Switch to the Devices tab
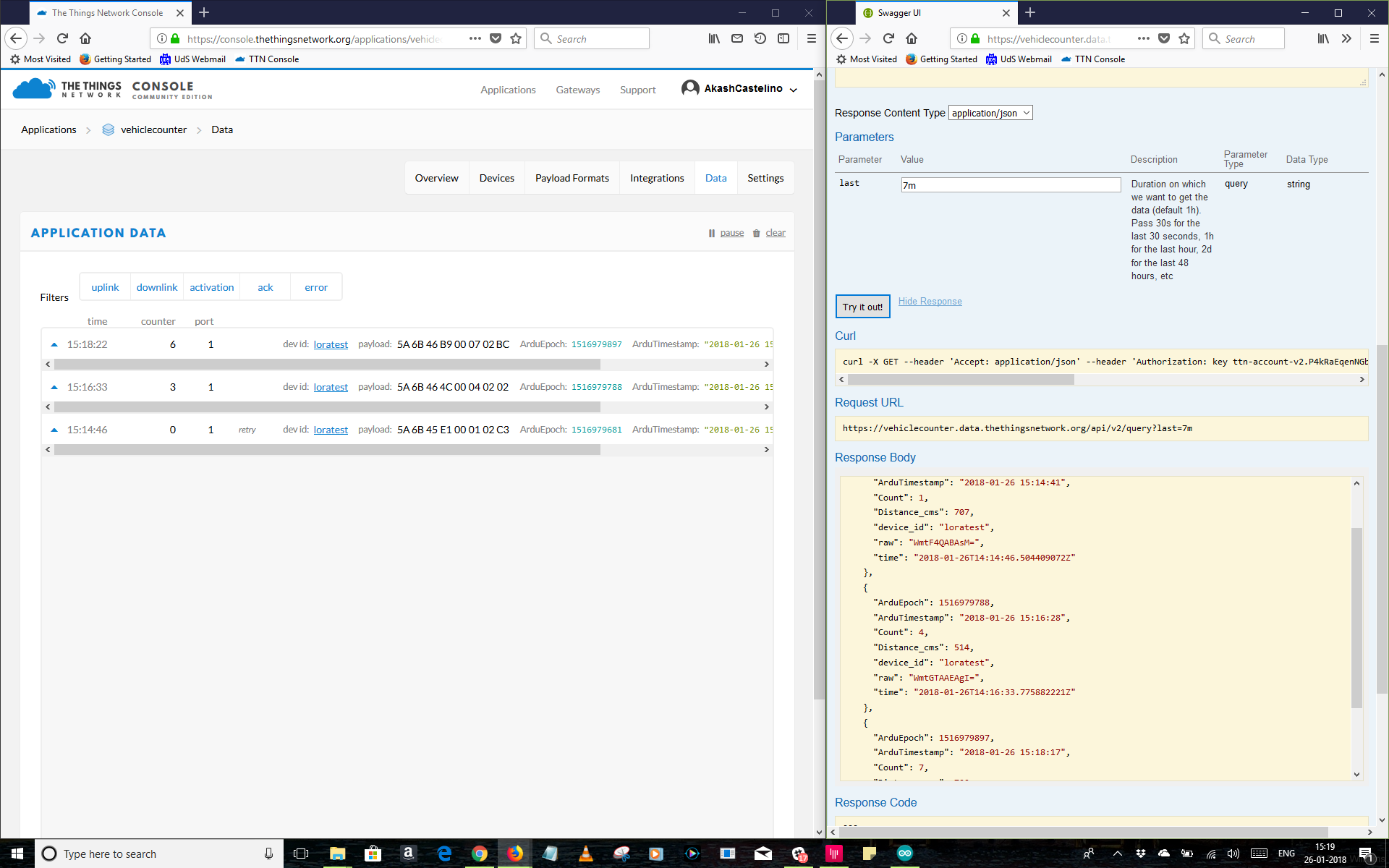This screenshot has width=1389, height=868. pyautogui.click(x=496, y=178)
